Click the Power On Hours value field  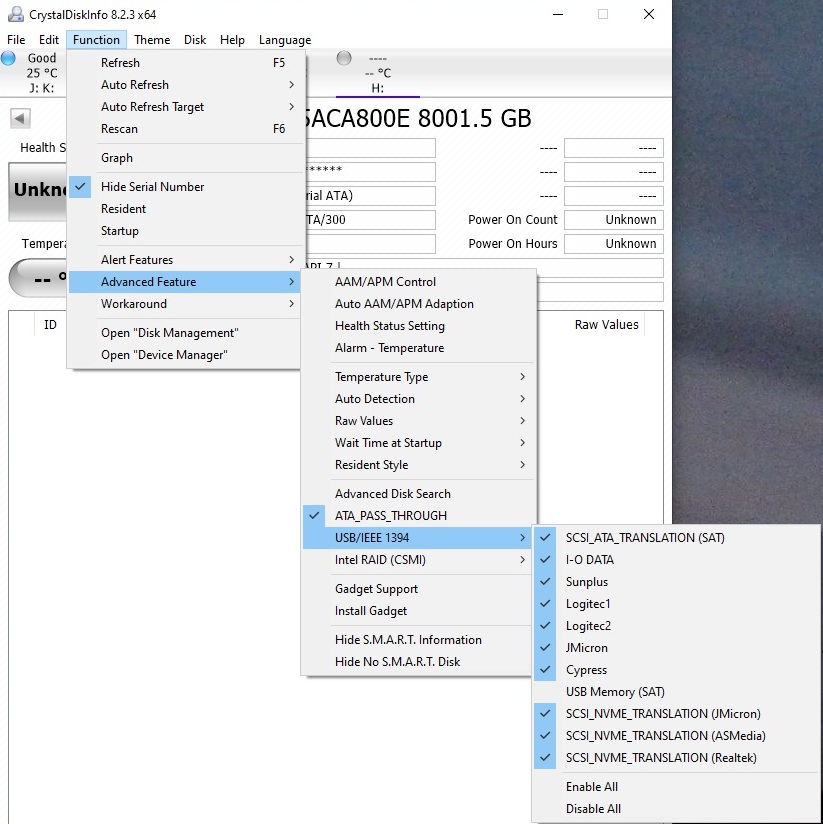pyautogui.click(x=613, y=244)
